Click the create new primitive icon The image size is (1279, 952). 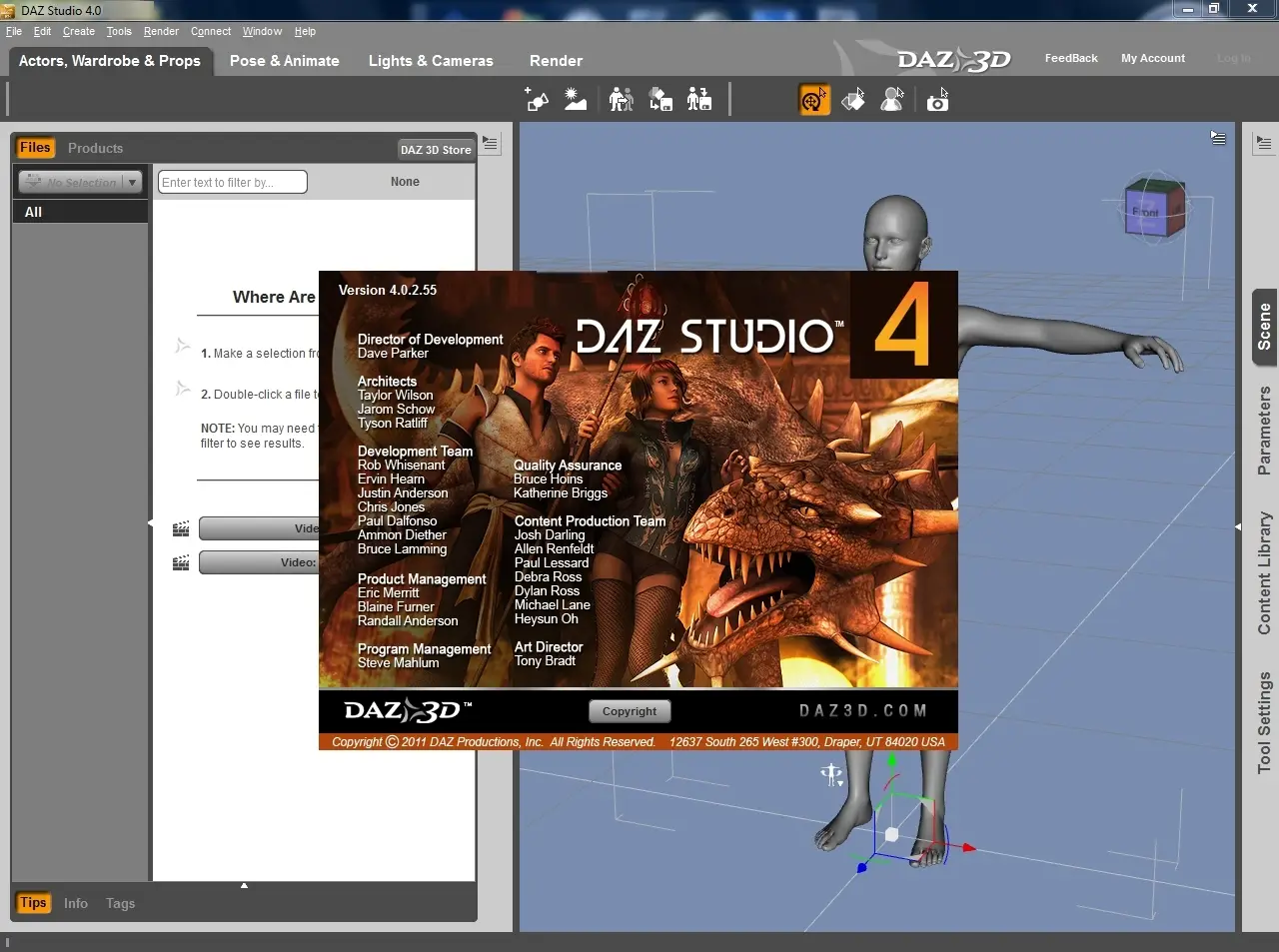click(x=537, y=99)
